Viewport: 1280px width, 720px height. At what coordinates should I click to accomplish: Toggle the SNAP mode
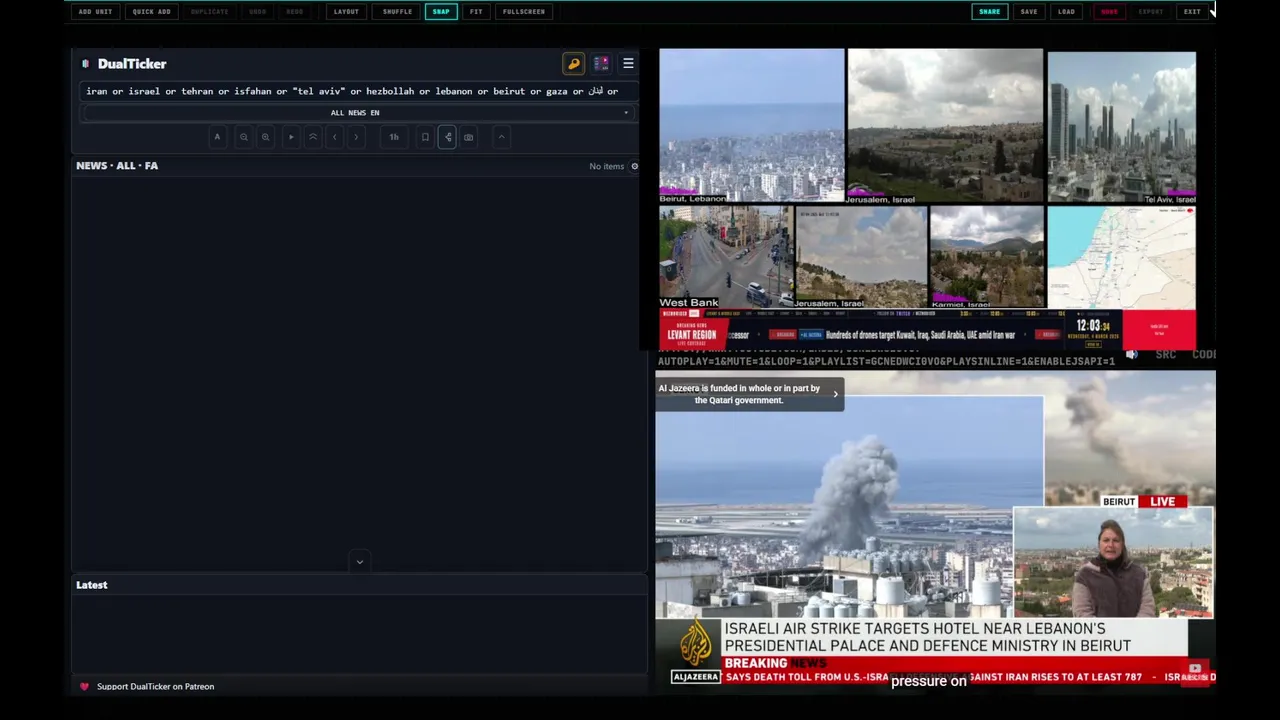(x=441, y=12)
